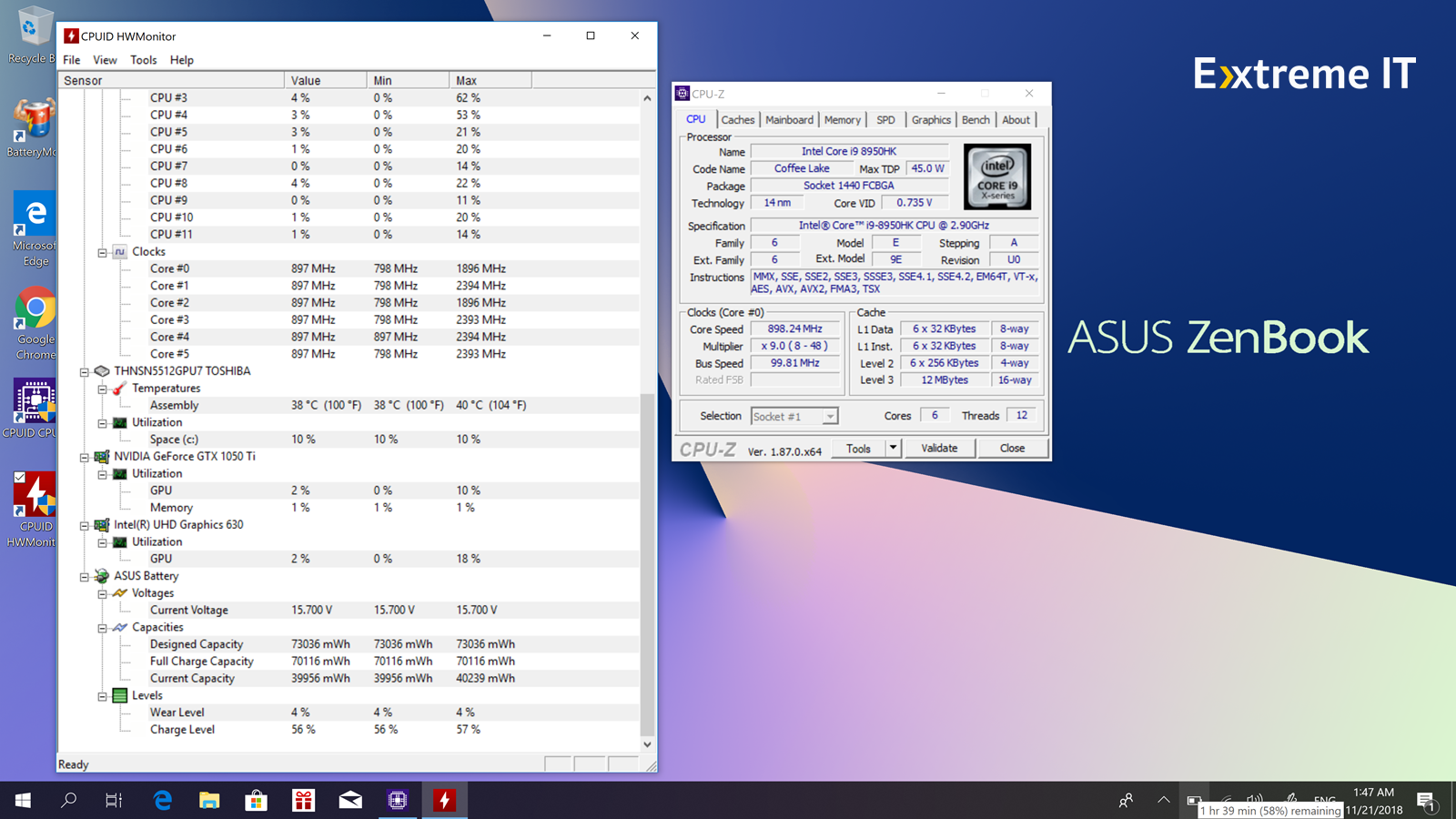1456x819 pixels.
Task: Click the taskbar clock showing 1:47 AM
Action: [1373, 793]
